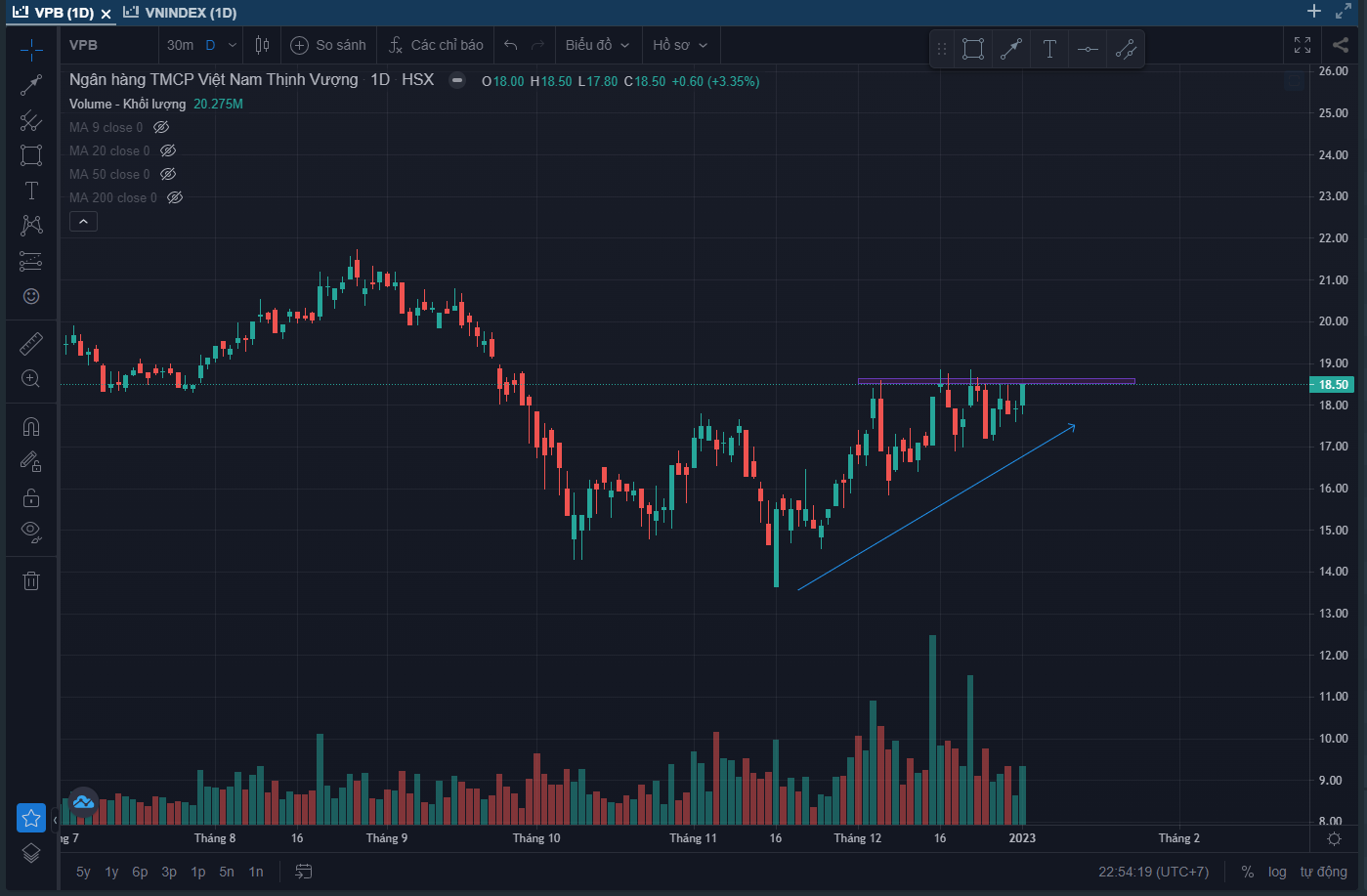
Task: Toggle log scale at bottom right
Action: (x=1277, y=872)
